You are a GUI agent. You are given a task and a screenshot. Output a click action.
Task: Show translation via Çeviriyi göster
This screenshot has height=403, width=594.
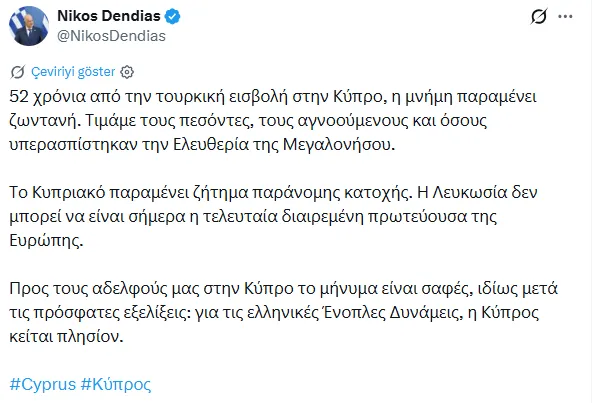73,72
